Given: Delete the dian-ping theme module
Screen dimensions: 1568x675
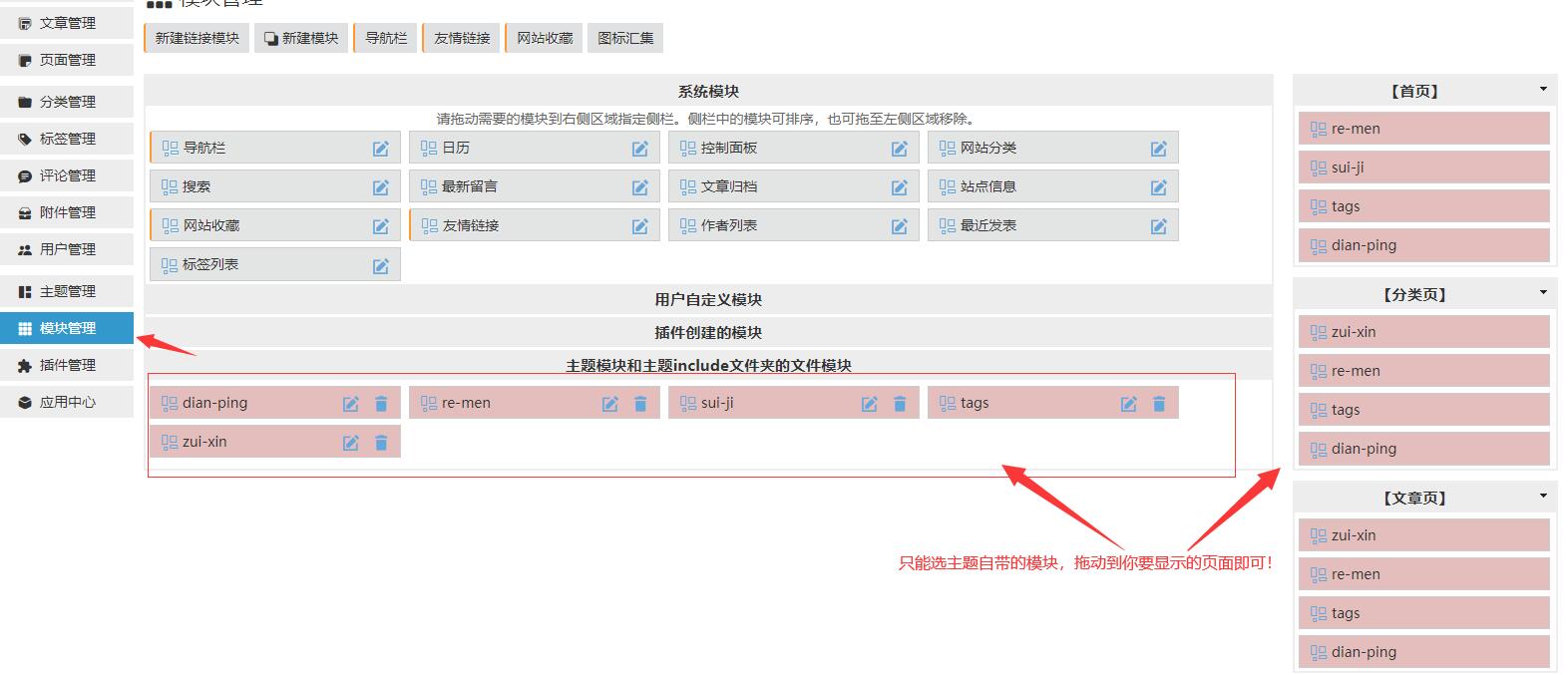Looking at the screenshot, I should [381, 404].
